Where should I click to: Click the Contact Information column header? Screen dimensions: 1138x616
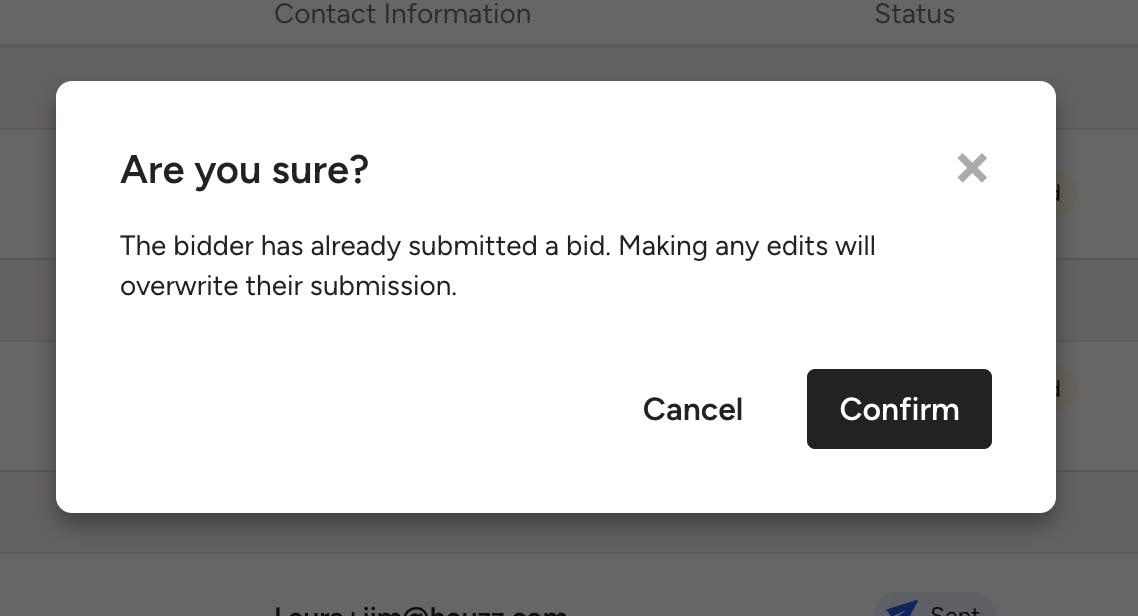pos(402,14)
